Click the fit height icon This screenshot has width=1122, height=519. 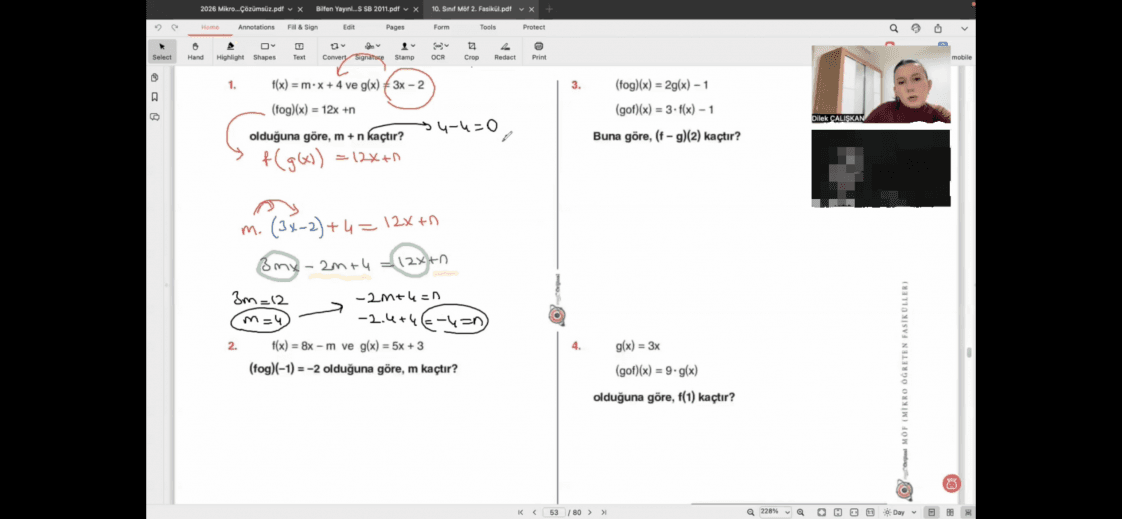point(838,513)
